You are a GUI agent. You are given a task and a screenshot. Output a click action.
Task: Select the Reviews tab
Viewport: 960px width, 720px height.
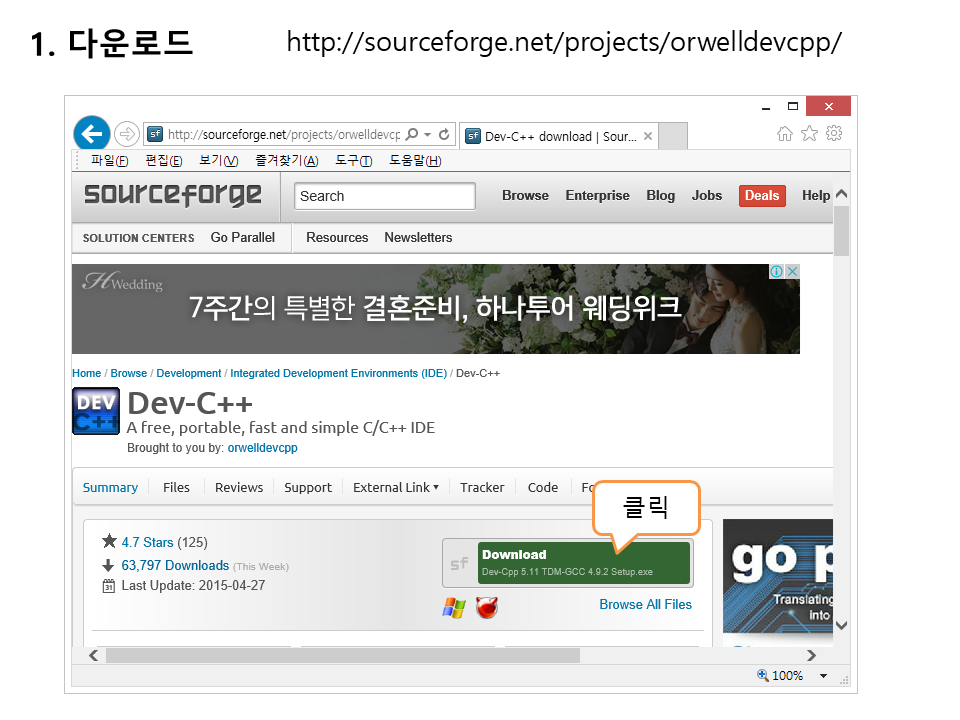pyautogui.click(x=239, y=487)
